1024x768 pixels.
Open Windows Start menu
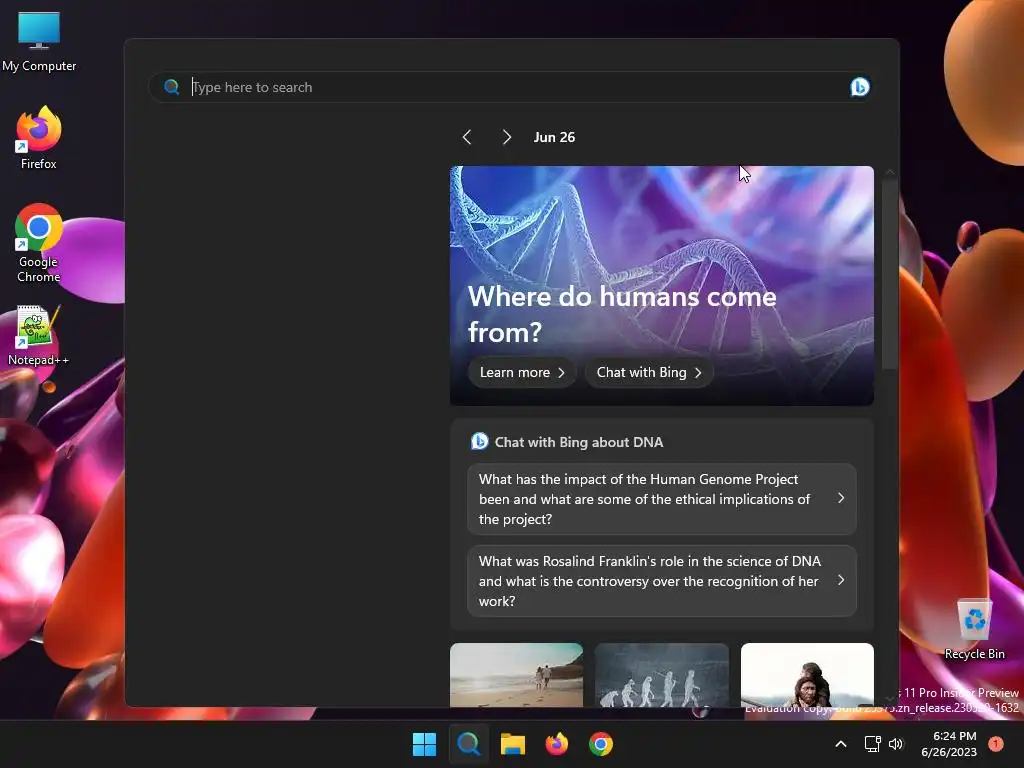coord(424,744)
